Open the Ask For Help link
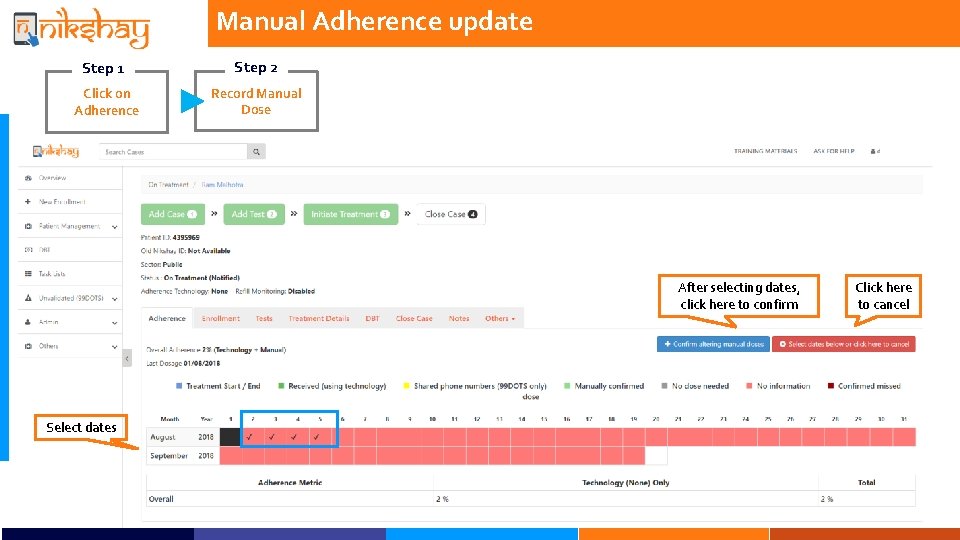The width and height of the screenshot is (960, 540). click(833, 151)
